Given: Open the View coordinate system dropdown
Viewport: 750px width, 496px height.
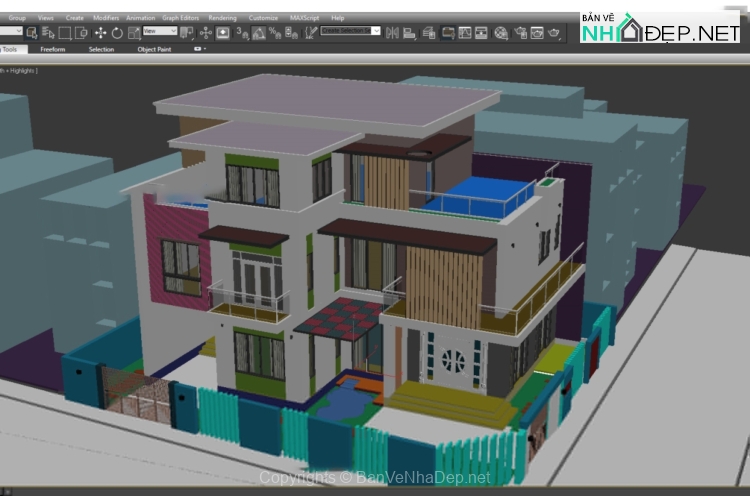Looking at the screenshot, I should (159, 32).
